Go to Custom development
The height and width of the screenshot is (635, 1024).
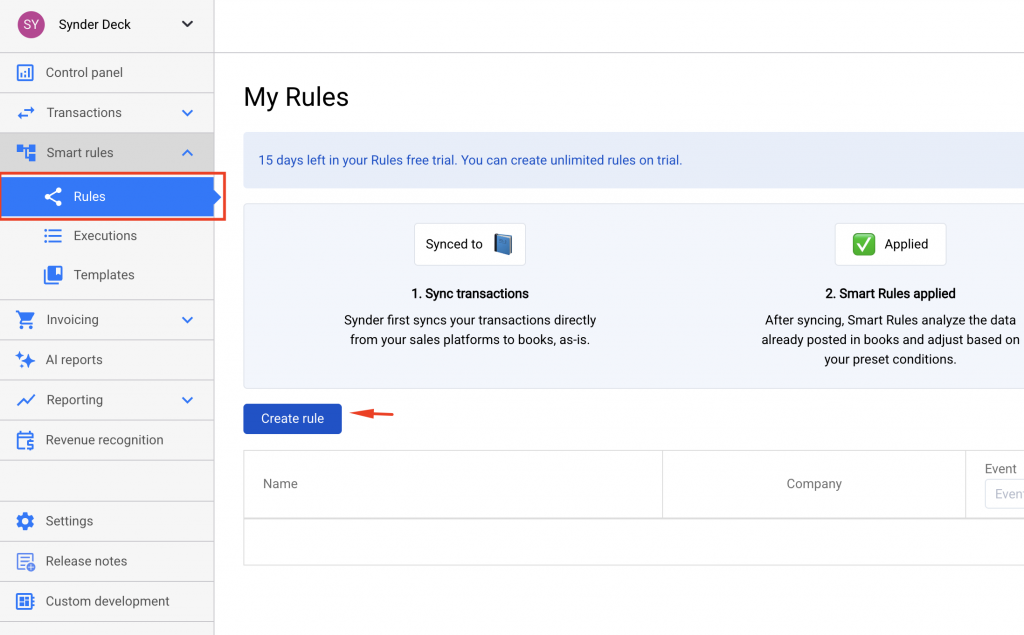pyautogui.click(x=107, y=601)
